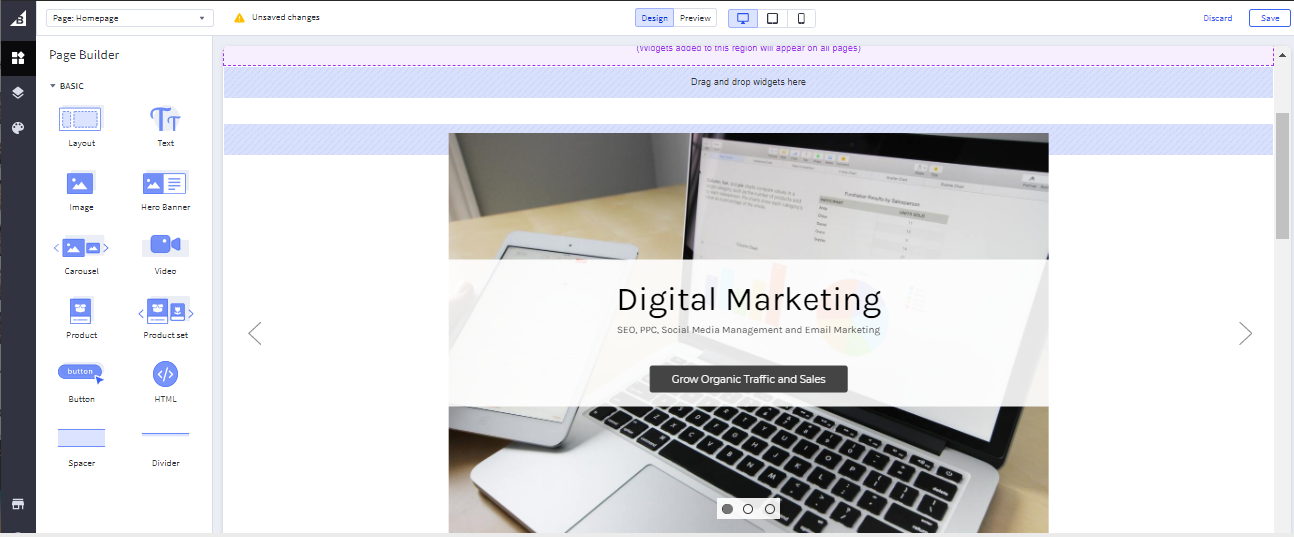Choose the Carousel widget icon
Viewport: 1294px width, 537px height.
pyautogui.click(x=81, y=247)
